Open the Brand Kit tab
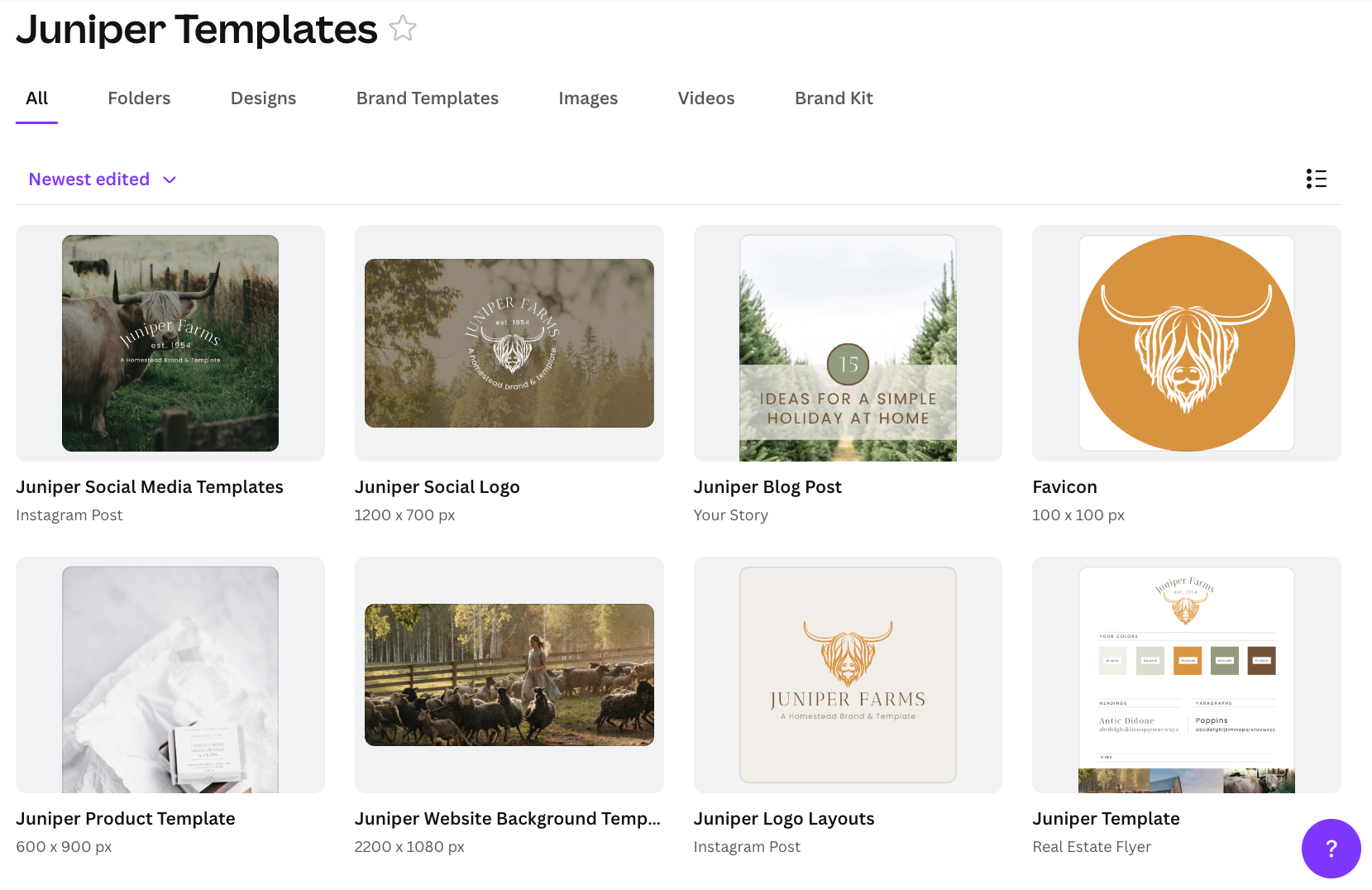This screenshot has width=1372, height=890. [834, 98]
